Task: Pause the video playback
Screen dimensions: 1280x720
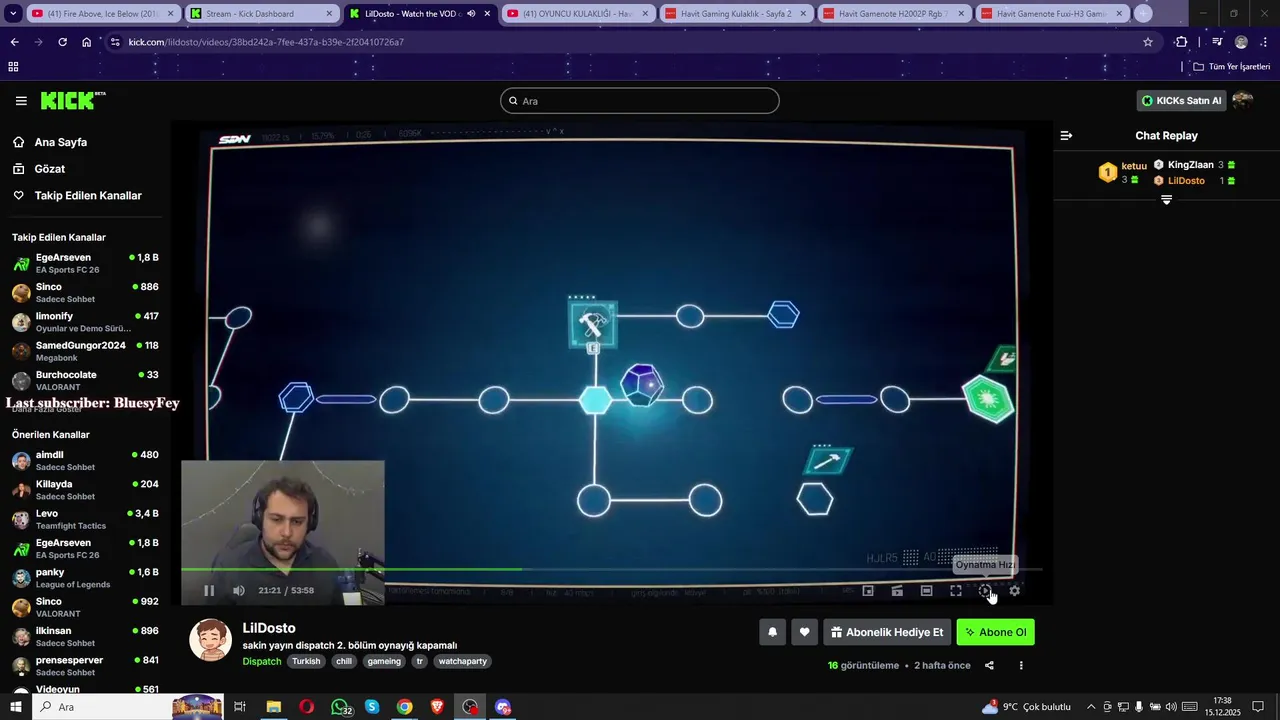Action: pyautogui.click(x=209, y=590)
